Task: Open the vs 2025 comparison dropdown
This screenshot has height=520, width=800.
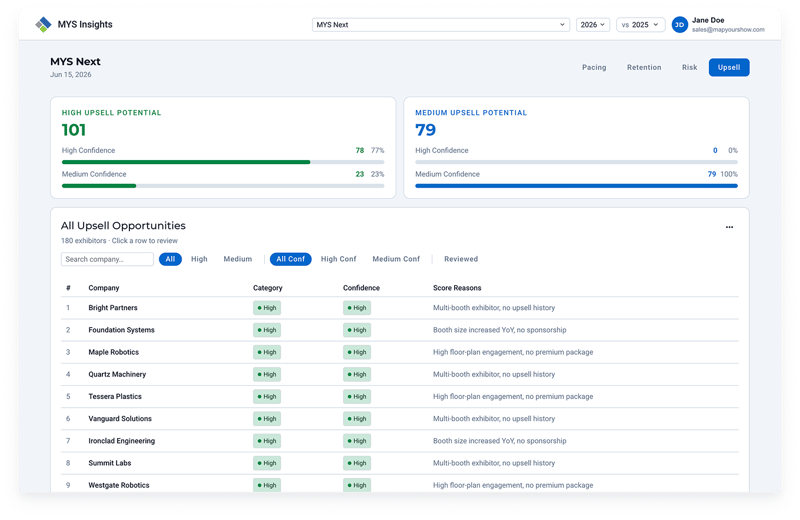Action: click(x=640, y=24)
